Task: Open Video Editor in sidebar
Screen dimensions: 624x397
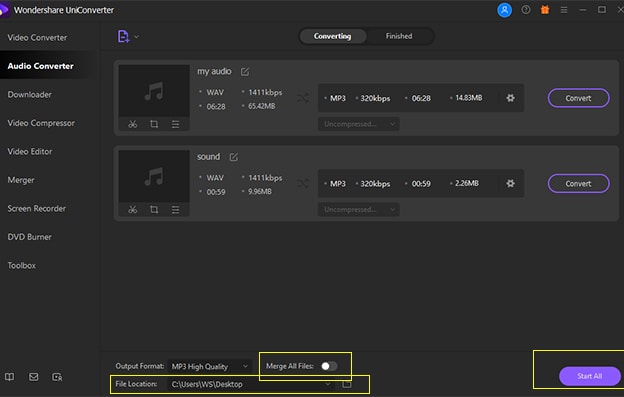Action: (x=30, y=152)
